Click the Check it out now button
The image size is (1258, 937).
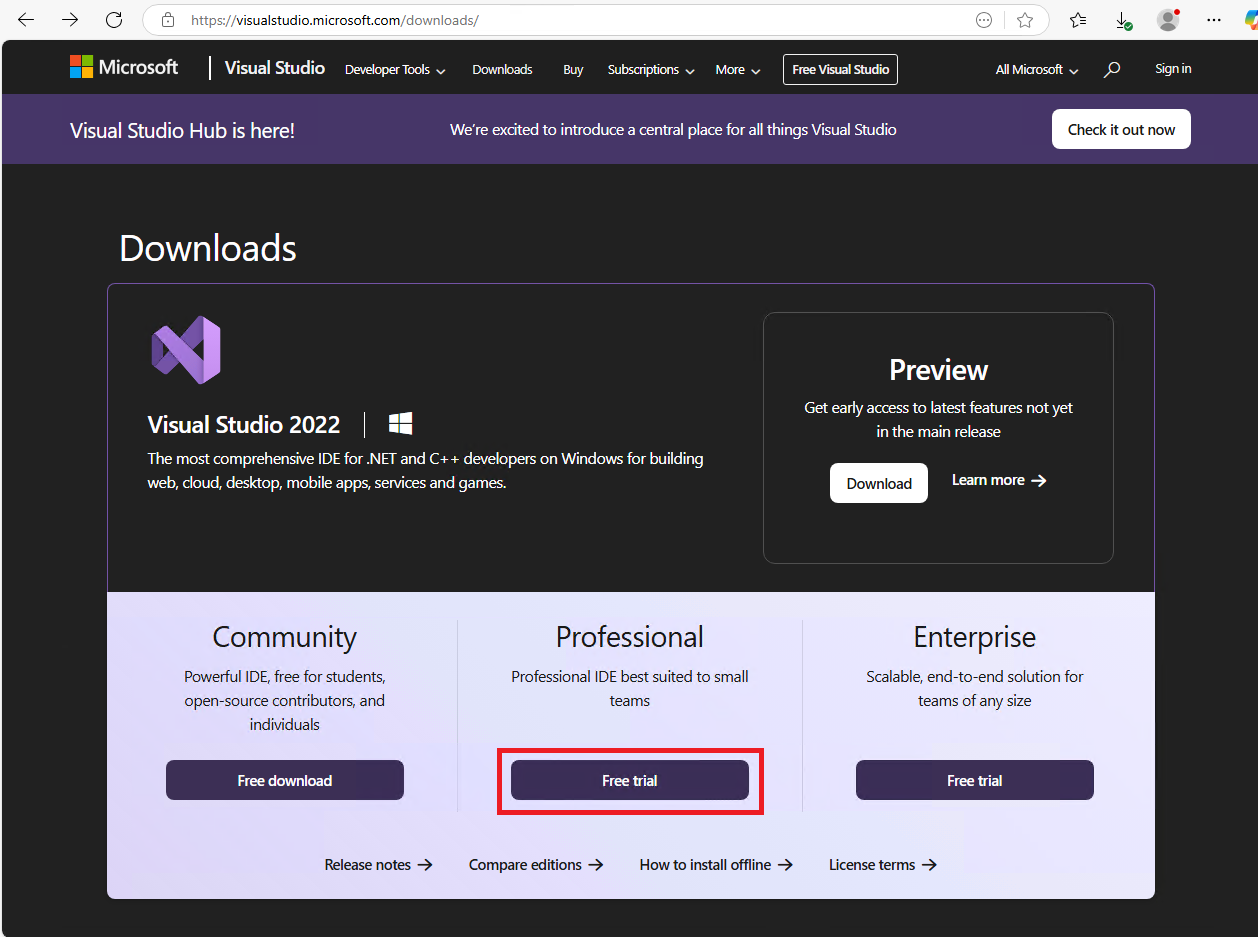coord(1121,129)
